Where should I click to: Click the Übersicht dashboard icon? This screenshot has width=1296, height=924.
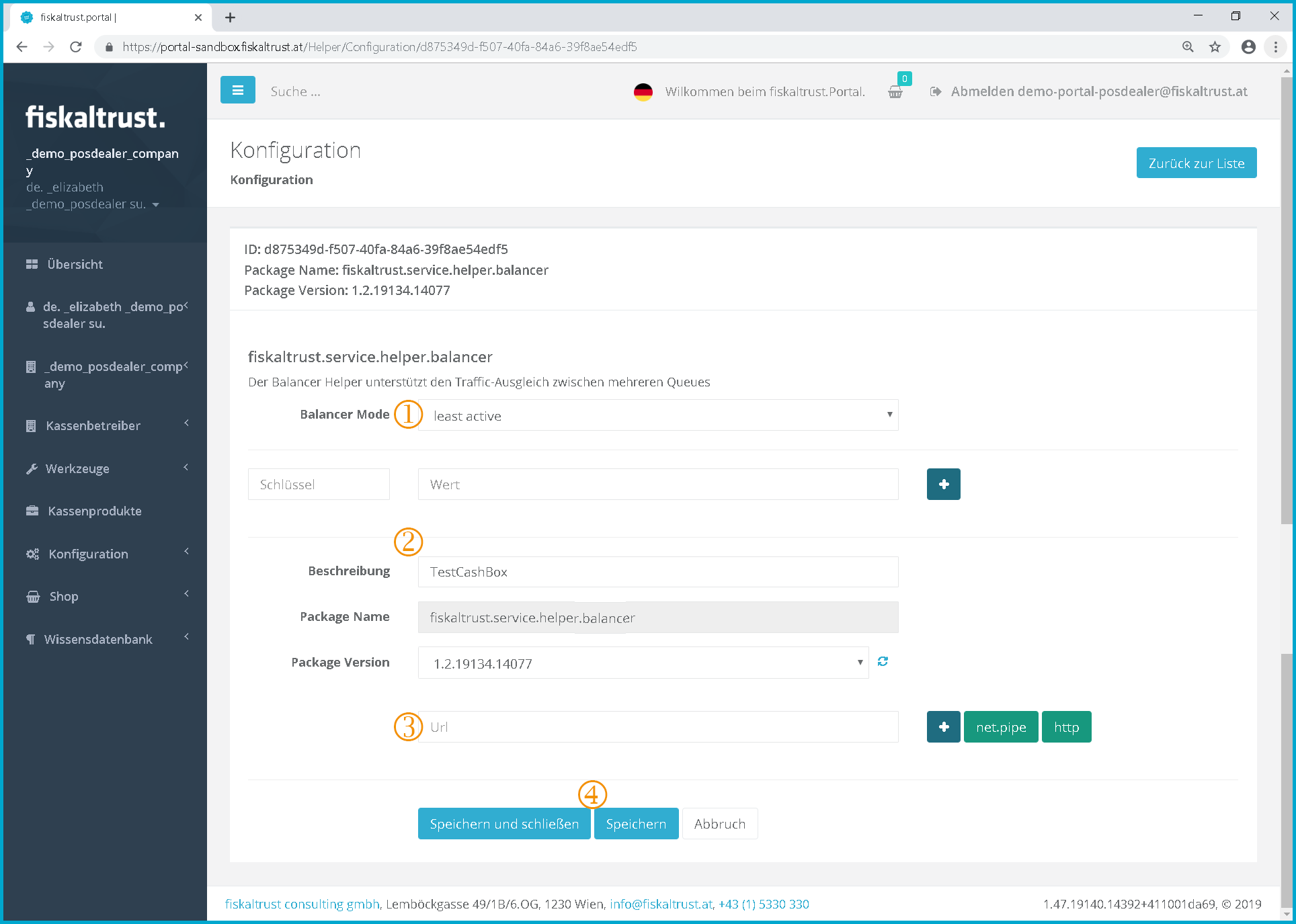pos(32,264)
